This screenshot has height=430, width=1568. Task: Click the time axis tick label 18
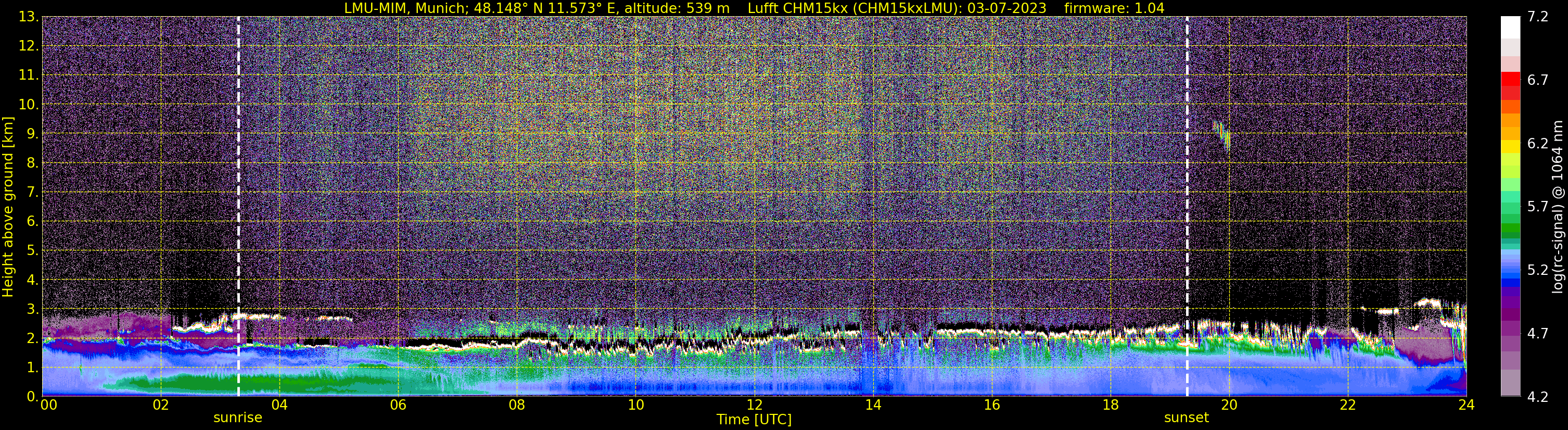click(1110, 405)
